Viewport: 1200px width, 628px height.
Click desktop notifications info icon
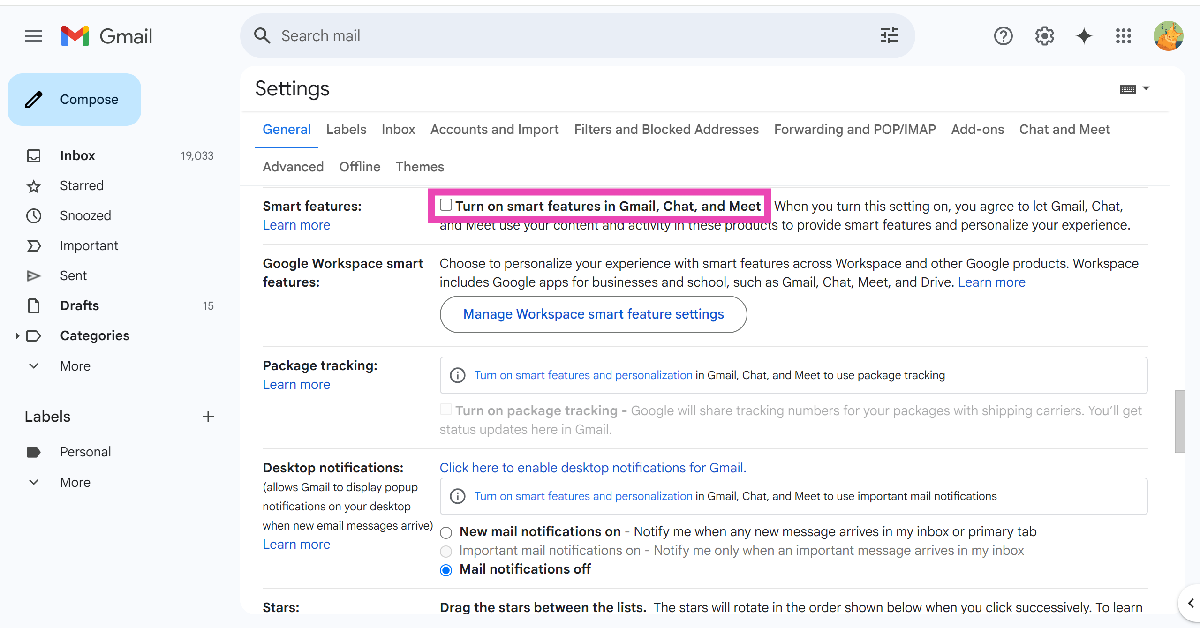click(458, 496)
